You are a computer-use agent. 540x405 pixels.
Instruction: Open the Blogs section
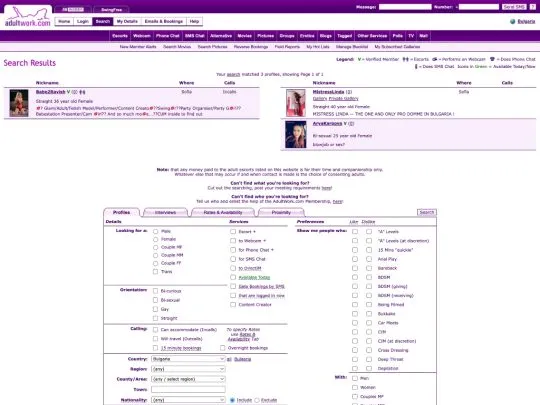[x=325, y=36]
